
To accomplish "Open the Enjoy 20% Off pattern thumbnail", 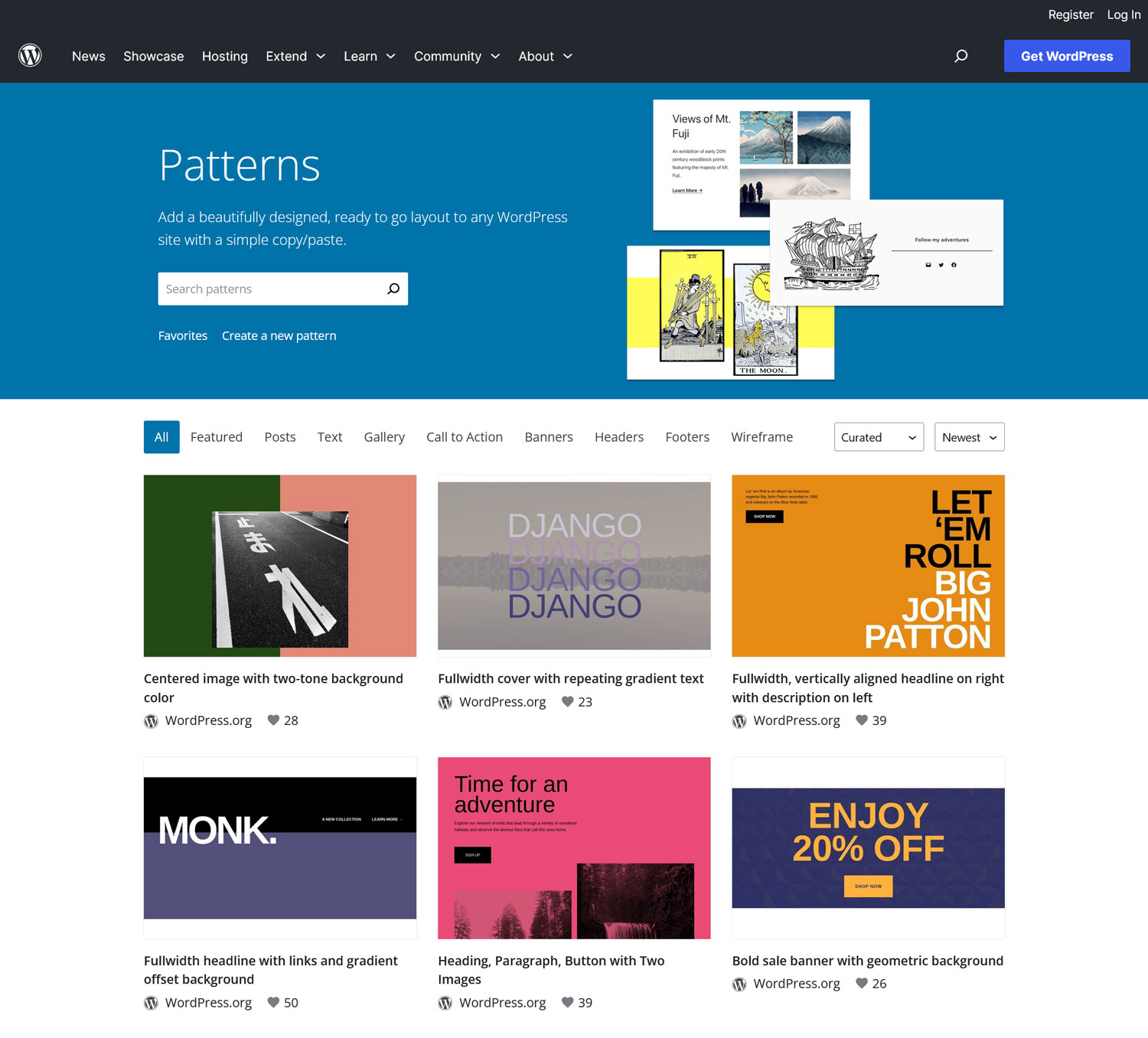I will [x=868, y=847].
